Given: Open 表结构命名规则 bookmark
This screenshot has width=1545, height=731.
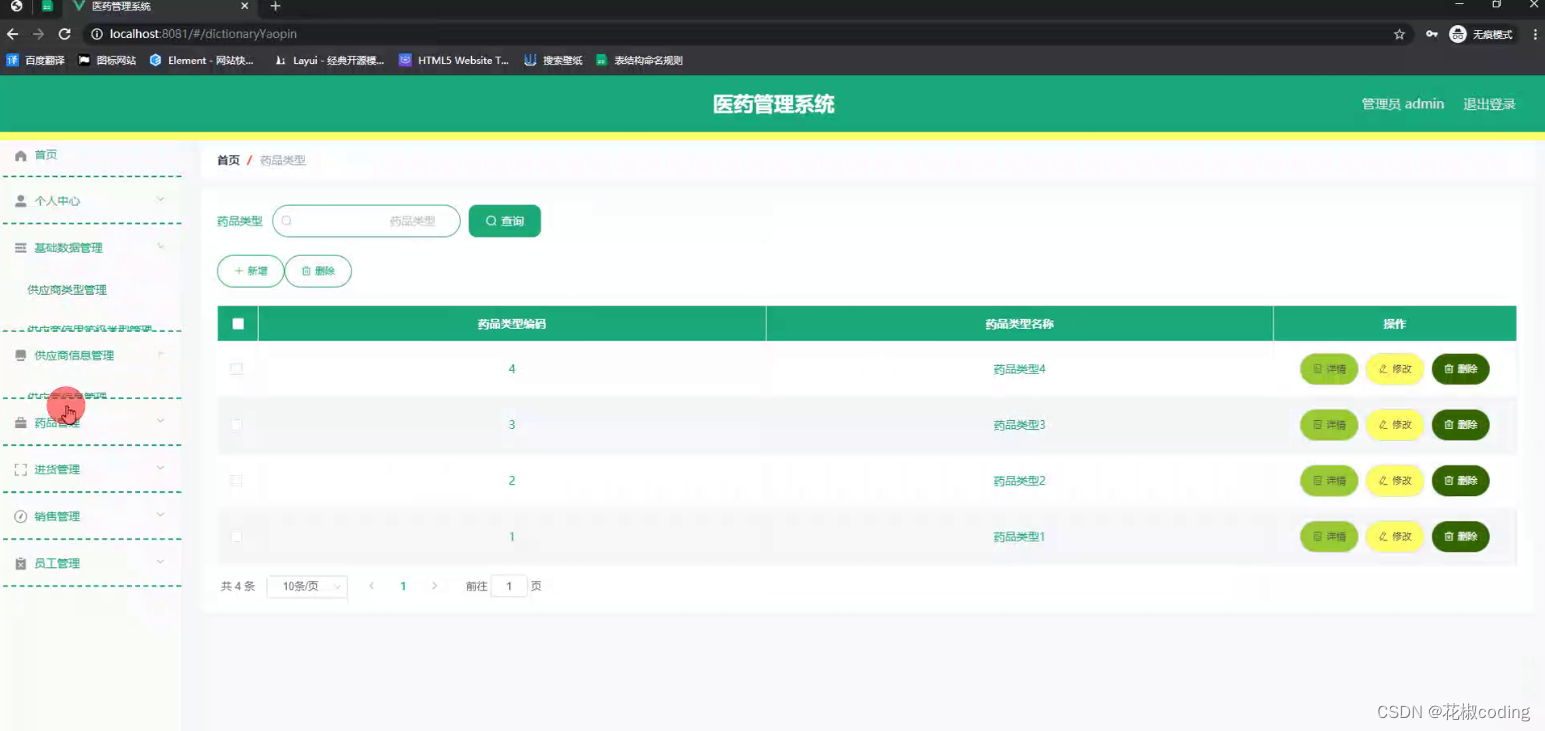Looking at the screenshot, I should [x=639, y=60].
